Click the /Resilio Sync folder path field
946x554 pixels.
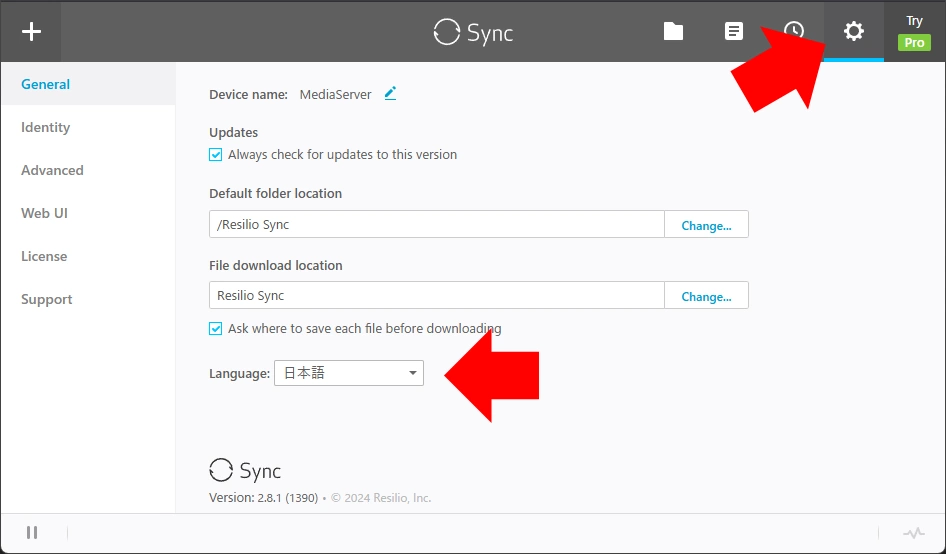pos(437,224)
